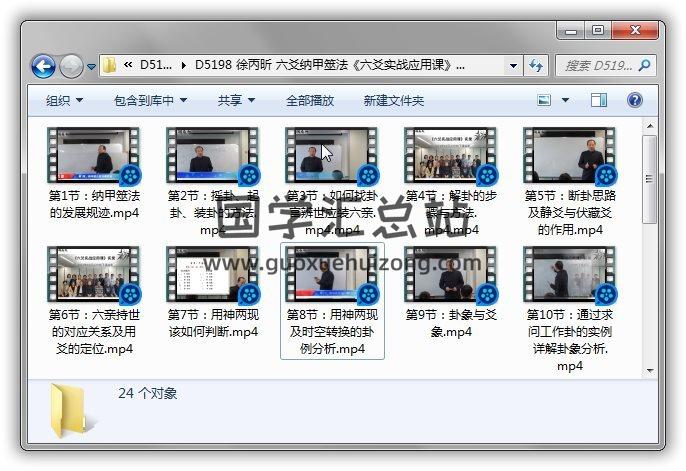Toggle the preview pane icon
The image size is (686, 471).
pyautogui.click(x=598, y=101)
